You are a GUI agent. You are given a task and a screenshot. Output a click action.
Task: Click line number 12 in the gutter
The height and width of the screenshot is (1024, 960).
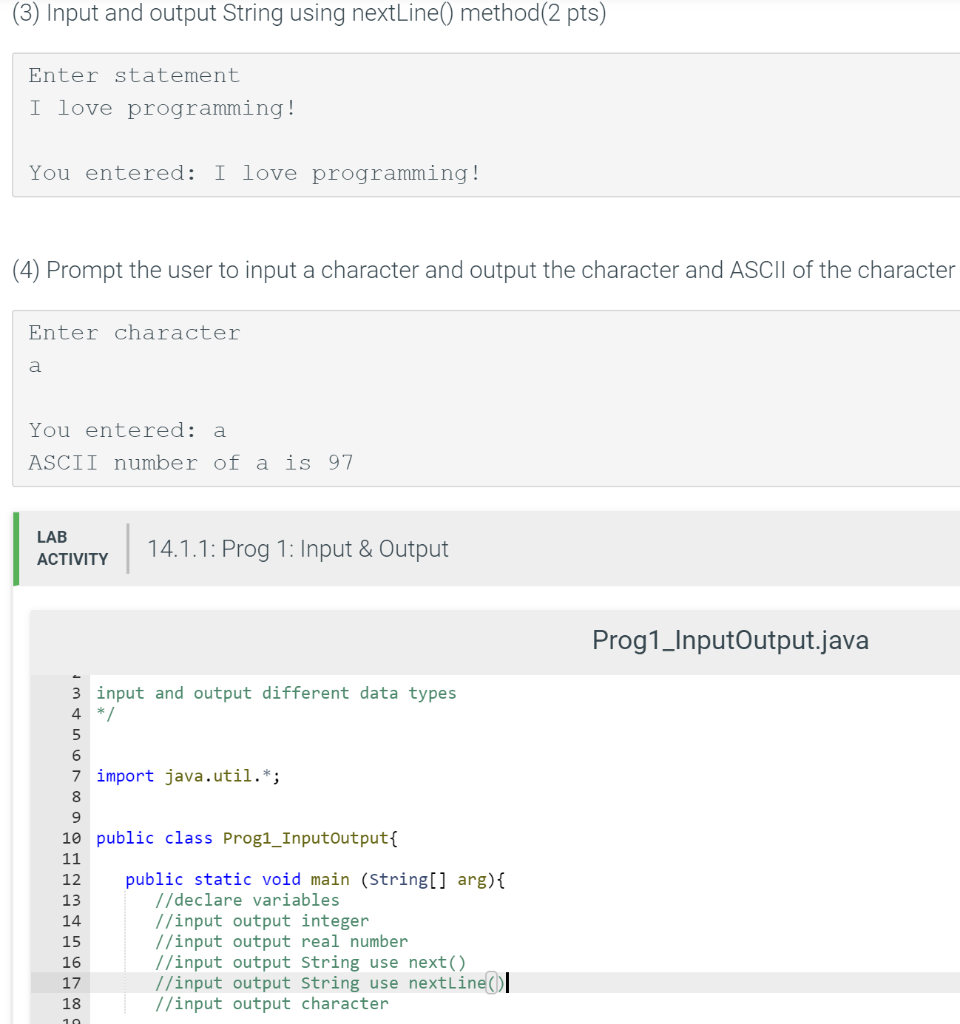pyautogui.click(x=71, y=880)
